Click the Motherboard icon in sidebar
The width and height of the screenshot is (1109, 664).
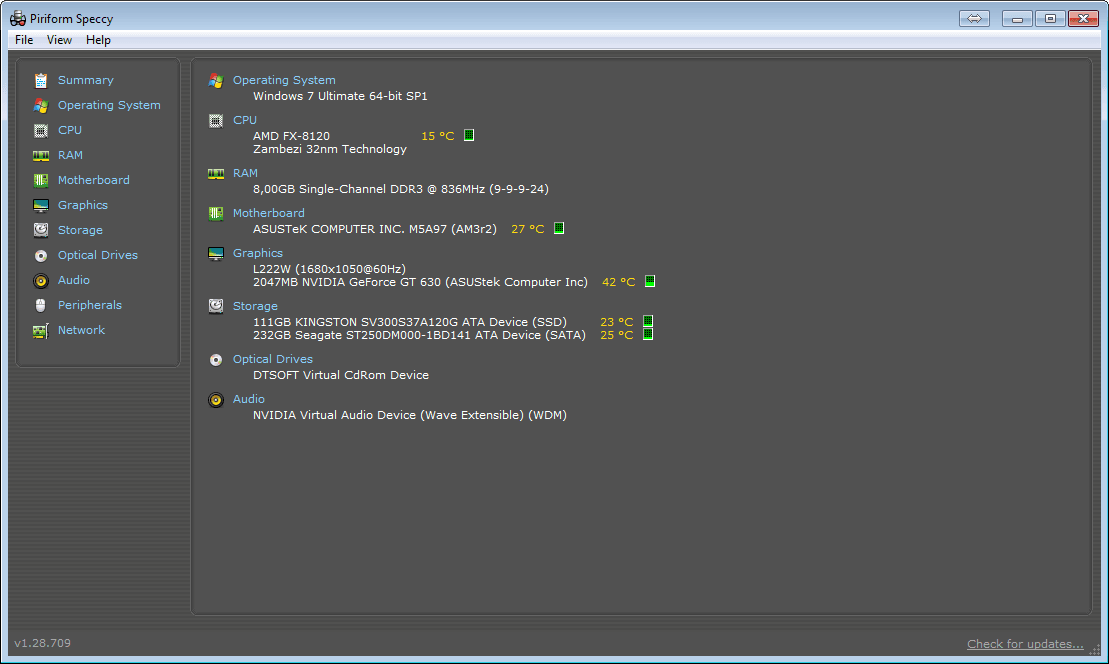pyautogui.click(x=41, y=180)
